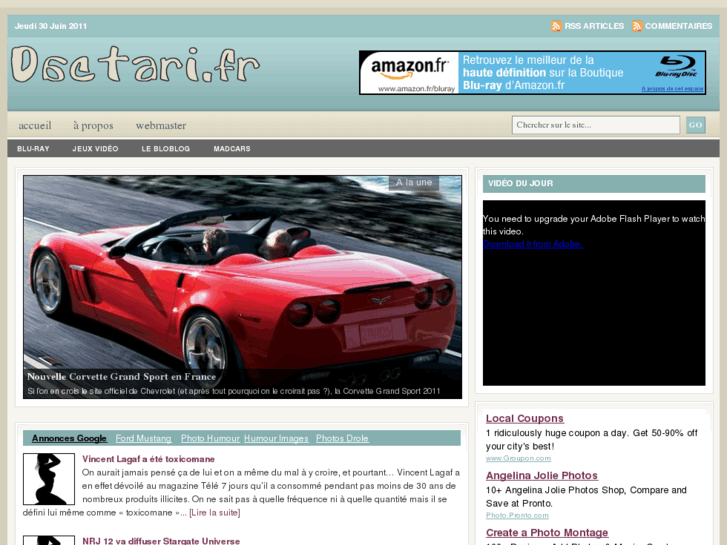The height and width of the screenshot is (545, 727).
Task: Open the COMMENTAIRES feed link
Action: coord(678,26)
